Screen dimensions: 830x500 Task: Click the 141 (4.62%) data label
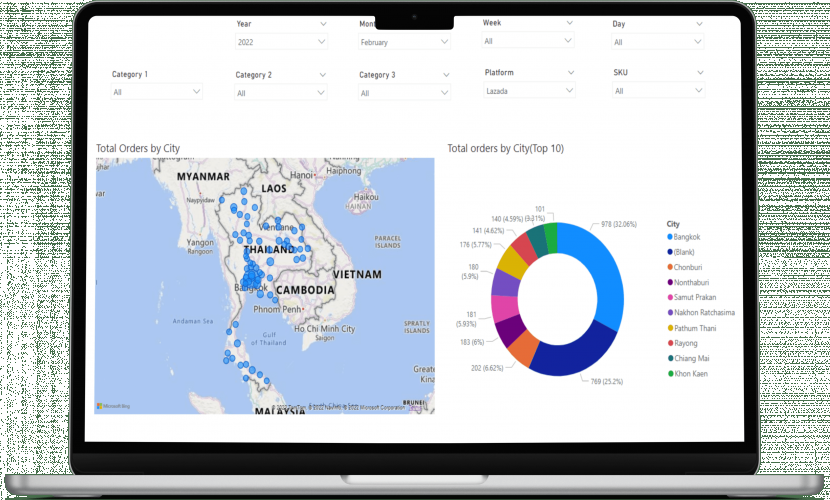(x=488, y=231)
